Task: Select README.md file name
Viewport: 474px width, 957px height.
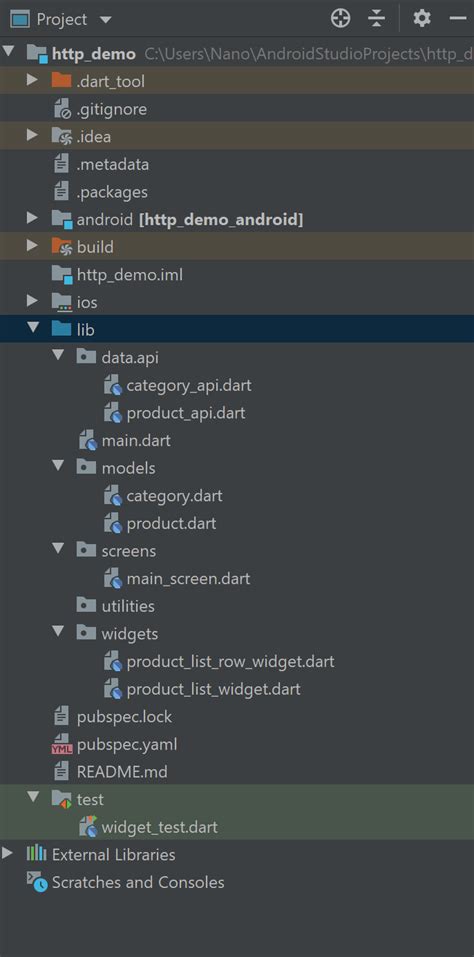Action: coord(122,771)
